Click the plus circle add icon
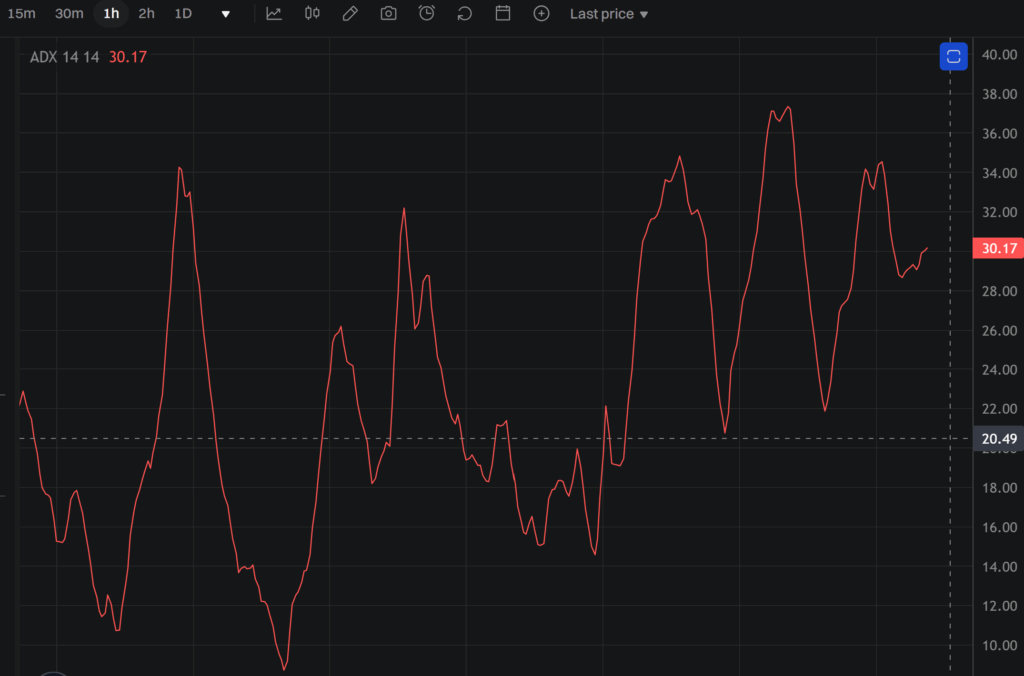Image resolution: width=1024 pixels, height=676 pixels. 541,14
